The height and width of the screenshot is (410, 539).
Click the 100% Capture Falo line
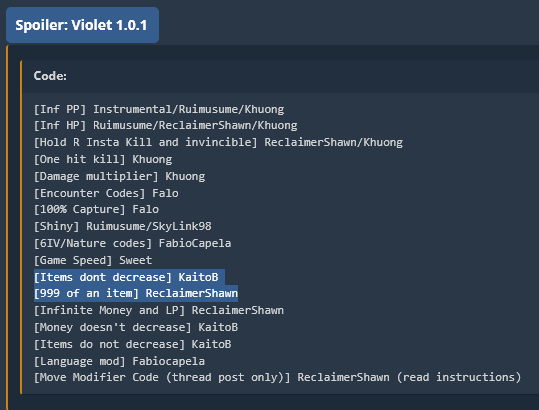pyautogui.click(x=96, y=209)
